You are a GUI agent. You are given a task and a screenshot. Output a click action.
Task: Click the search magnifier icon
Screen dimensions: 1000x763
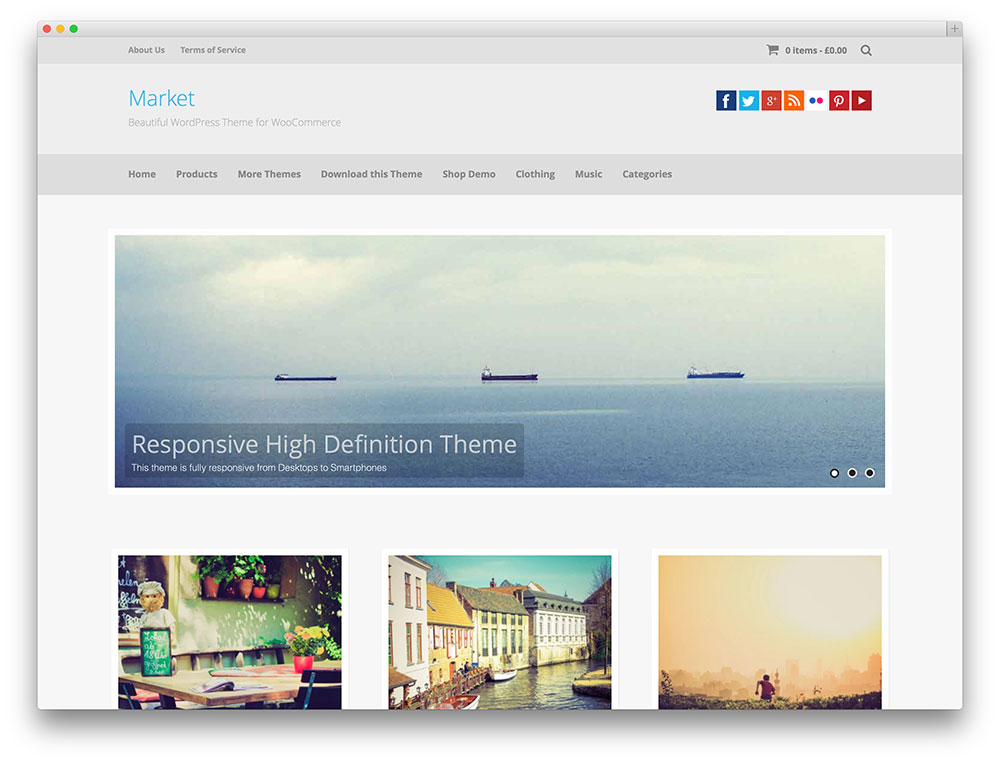point(865,50)
